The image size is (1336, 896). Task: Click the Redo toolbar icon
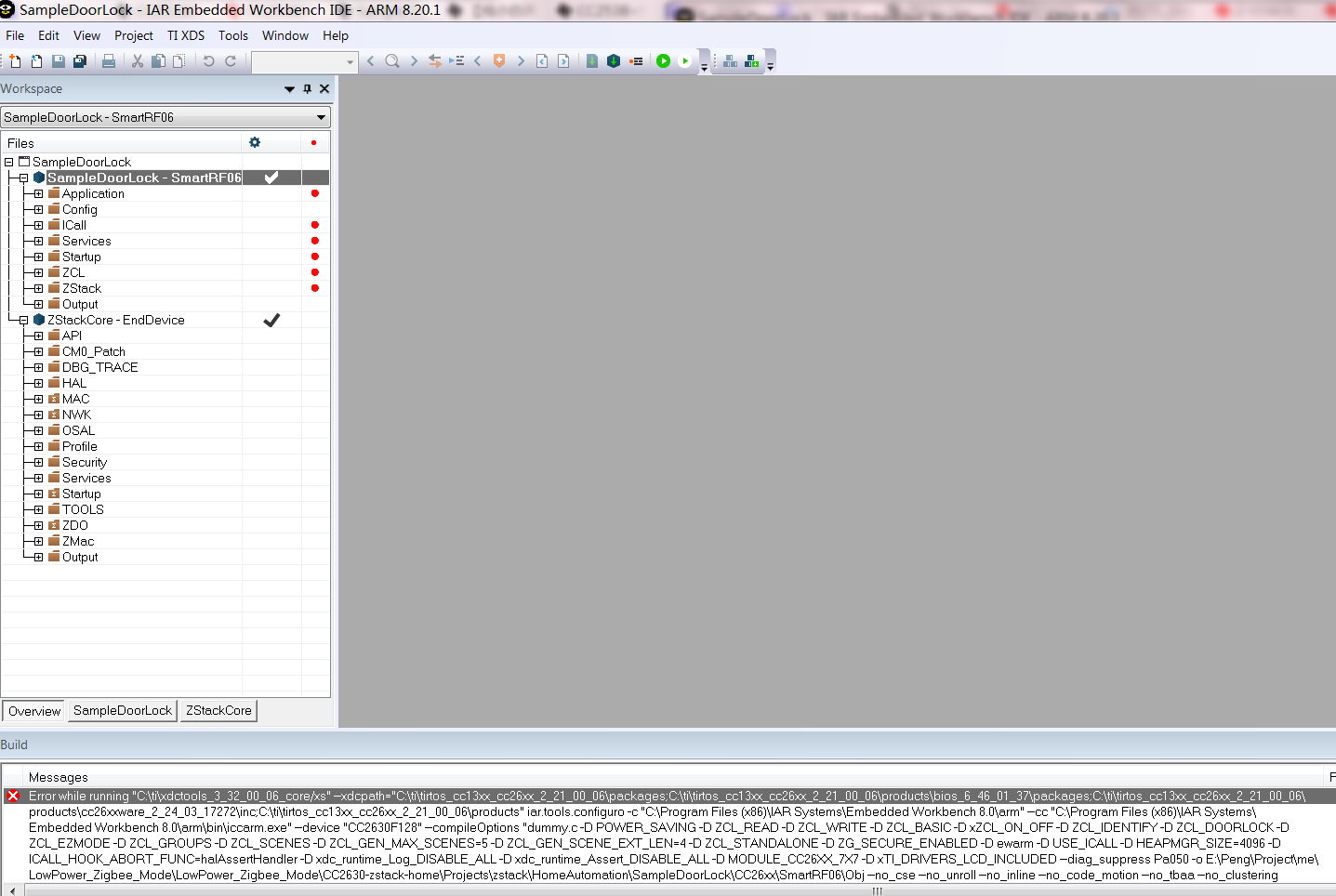pos(231,61)
